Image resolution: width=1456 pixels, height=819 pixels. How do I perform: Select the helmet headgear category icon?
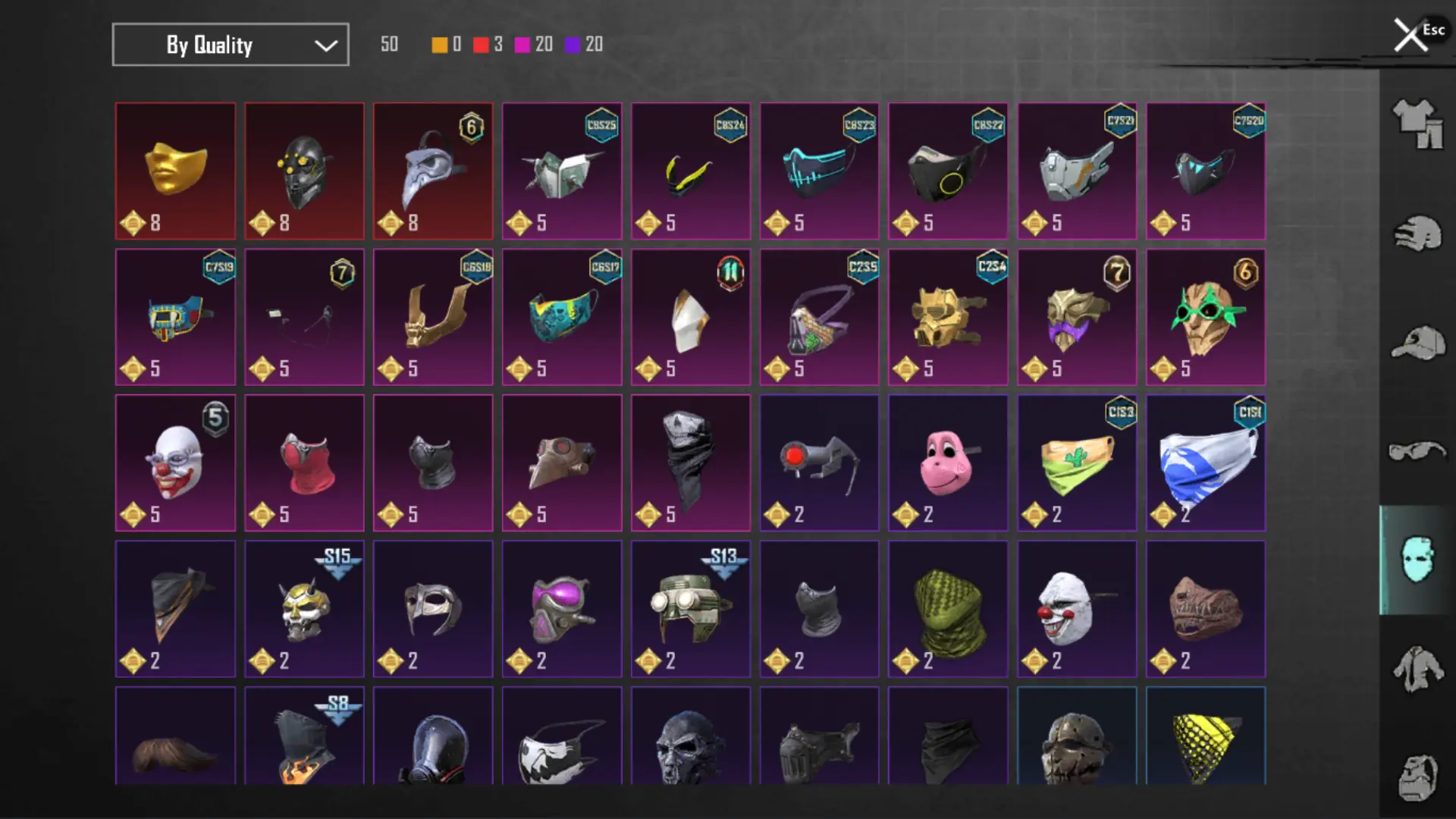[1417, 234]
